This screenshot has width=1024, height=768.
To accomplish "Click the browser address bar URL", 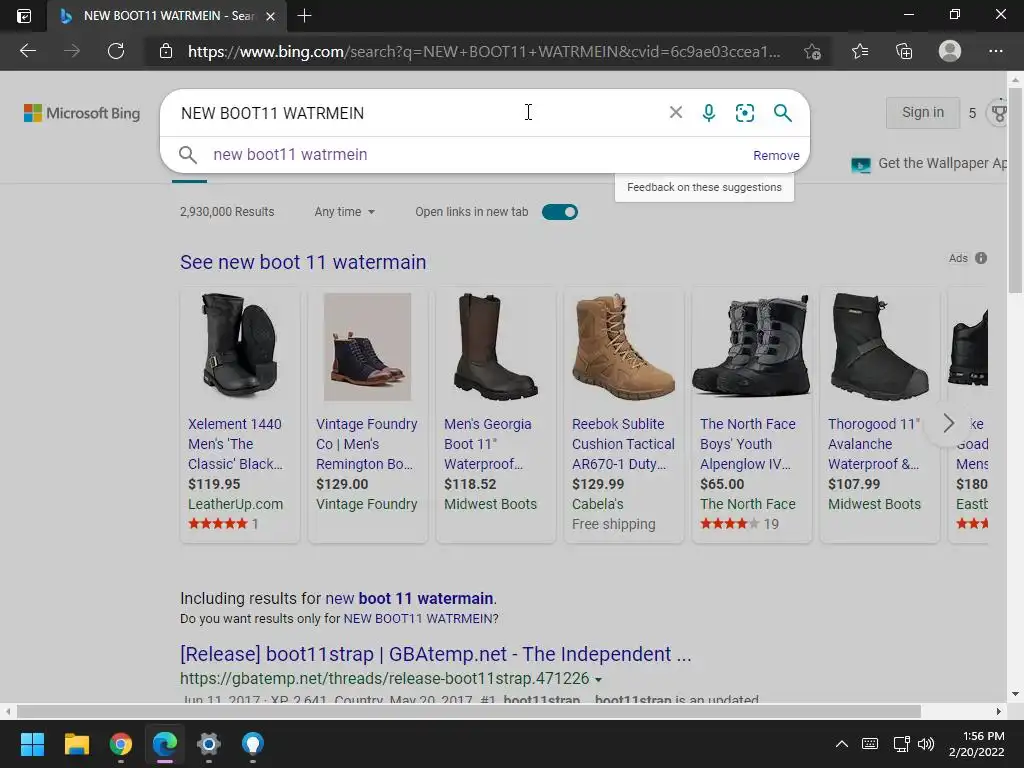I will click(x=483, y=52).
